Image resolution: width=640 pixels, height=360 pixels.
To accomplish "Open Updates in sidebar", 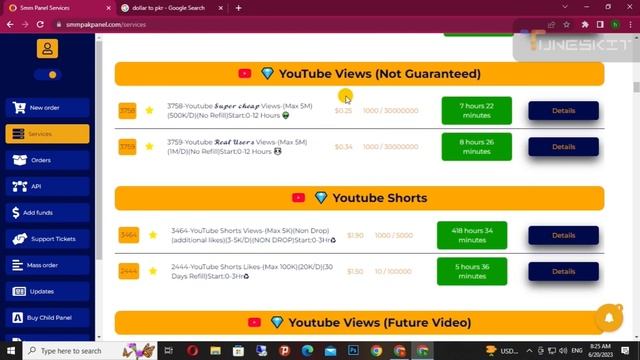I will (x=47, y=291).
